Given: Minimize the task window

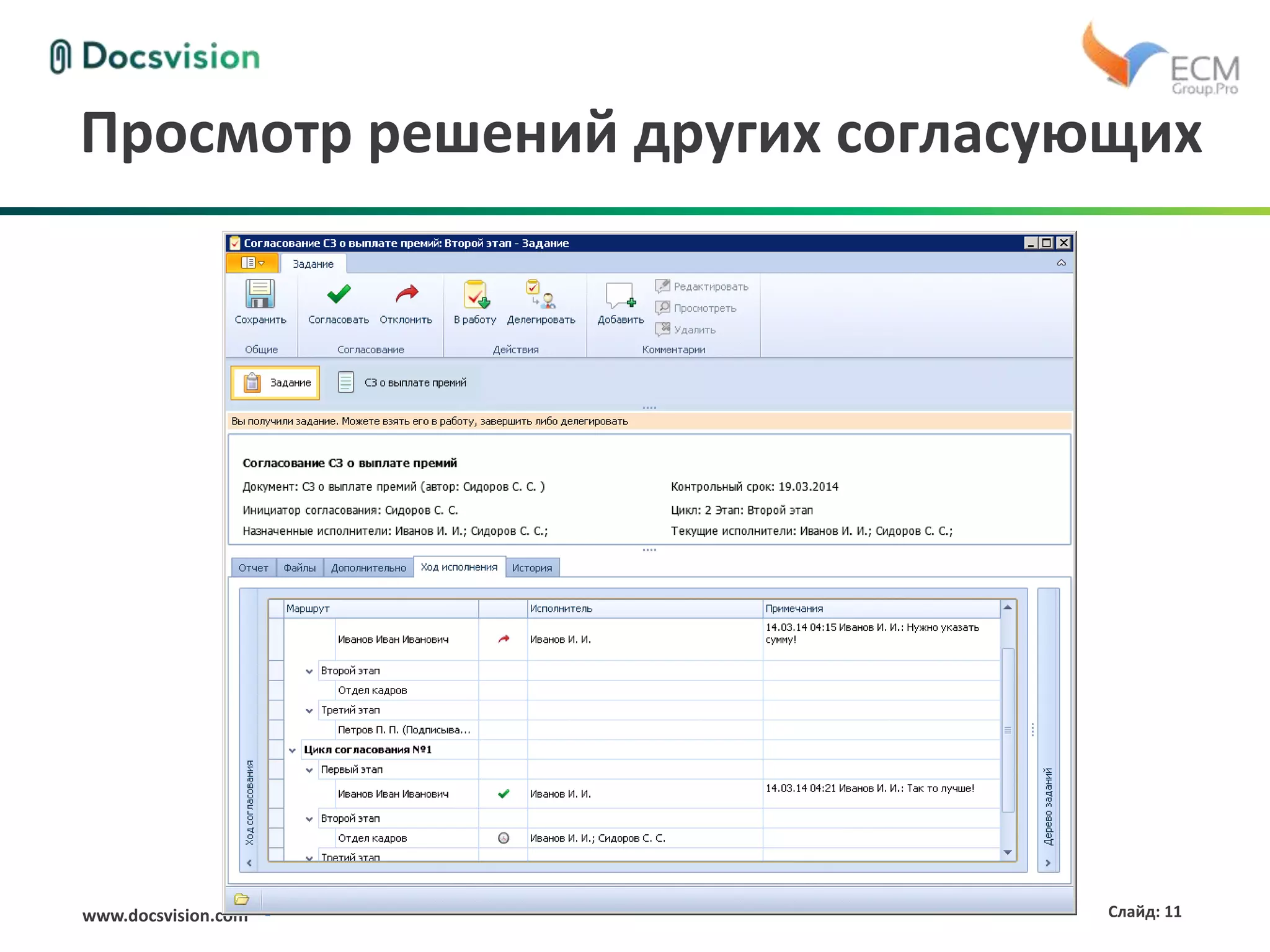Looking at the screenshot, I should pos(1031,243).
